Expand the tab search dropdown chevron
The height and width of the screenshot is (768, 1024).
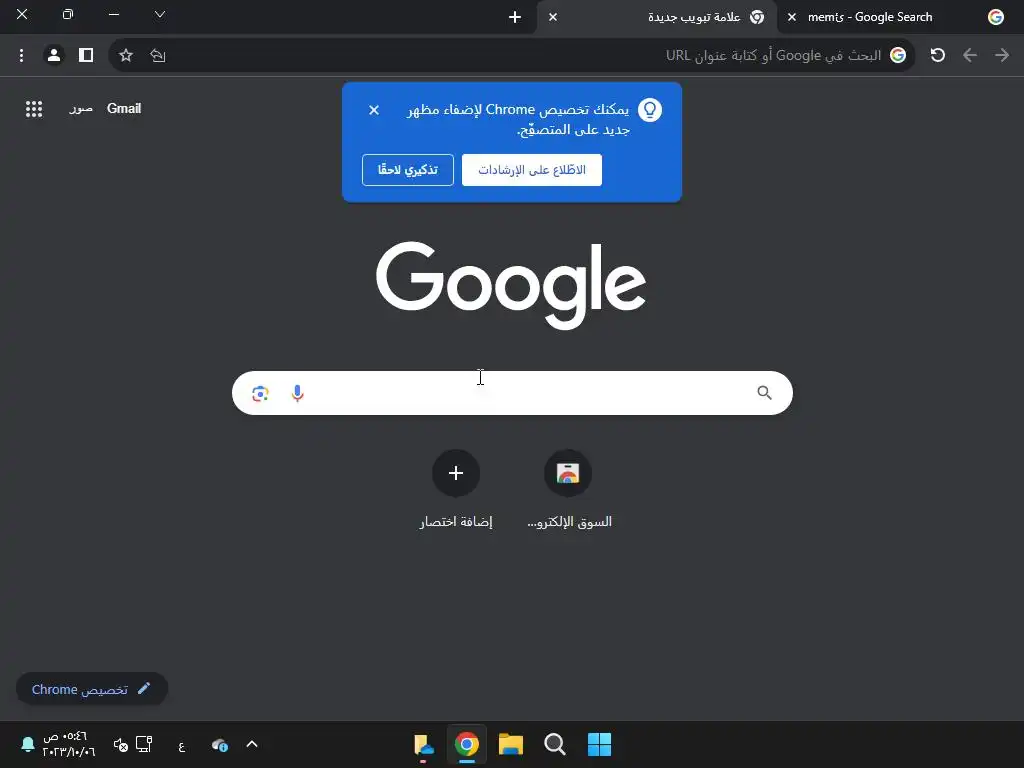(x=160, y=14)
